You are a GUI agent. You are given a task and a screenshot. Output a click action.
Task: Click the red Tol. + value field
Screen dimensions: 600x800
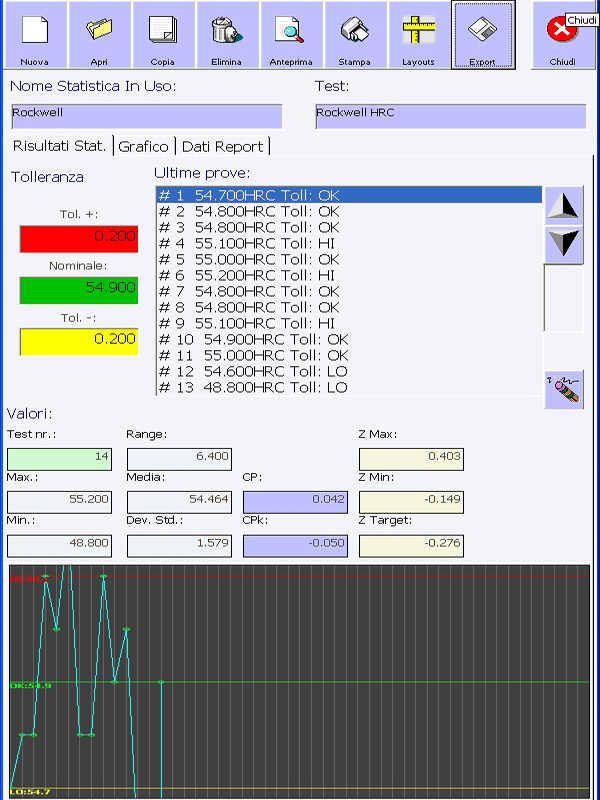coord(79,238)
